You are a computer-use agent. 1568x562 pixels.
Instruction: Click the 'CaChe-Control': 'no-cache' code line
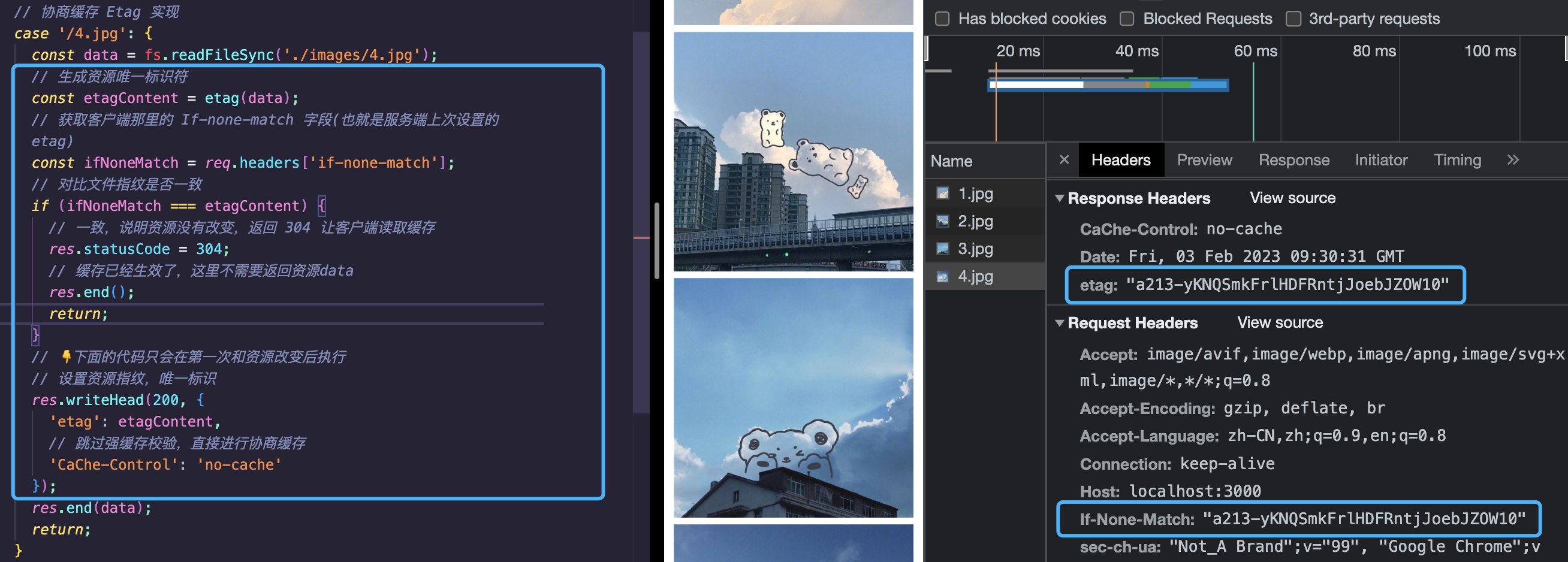point(165,464)
